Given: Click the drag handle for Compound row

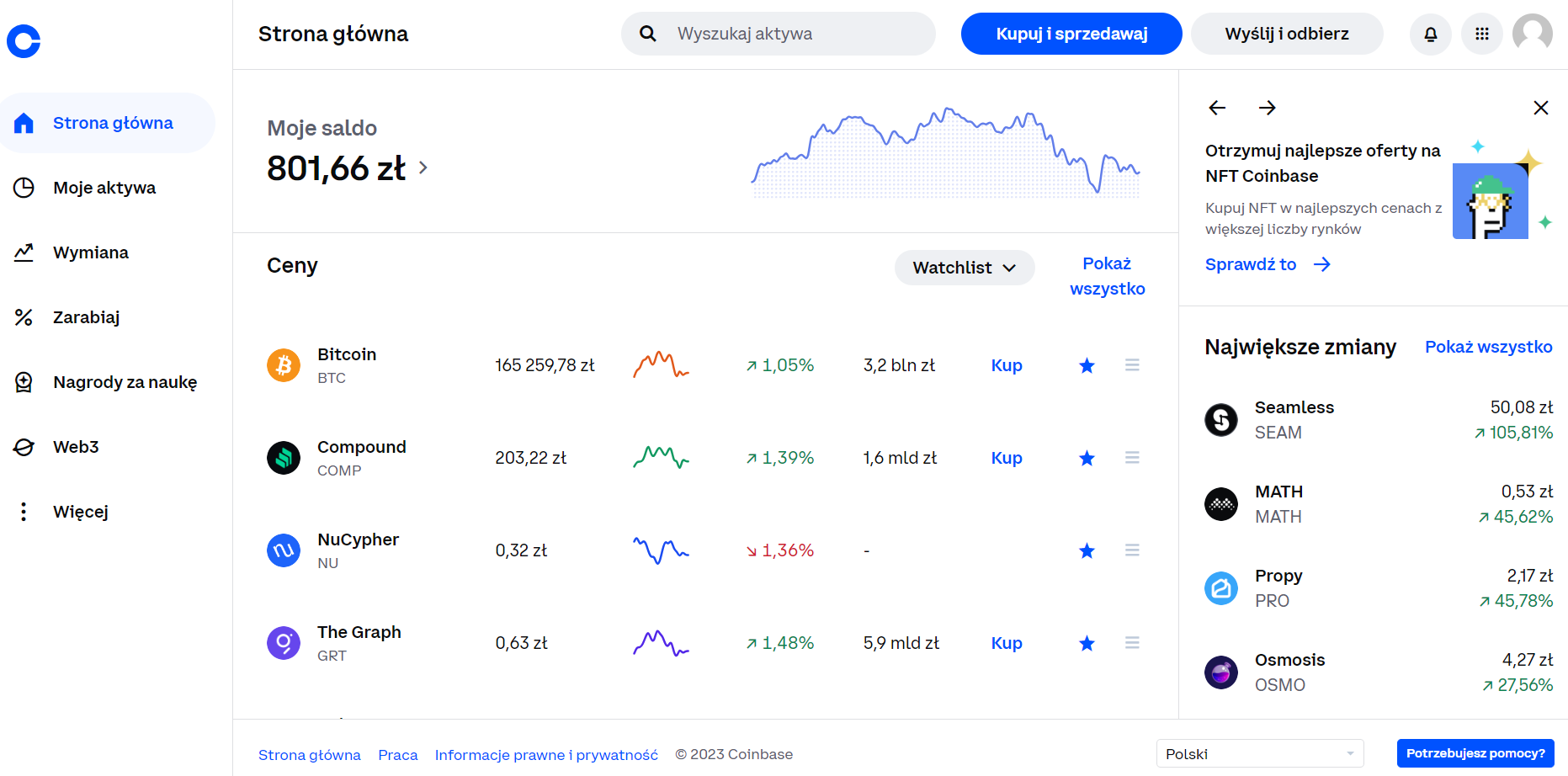Looking at the screenshot, I should [1132, 458].
